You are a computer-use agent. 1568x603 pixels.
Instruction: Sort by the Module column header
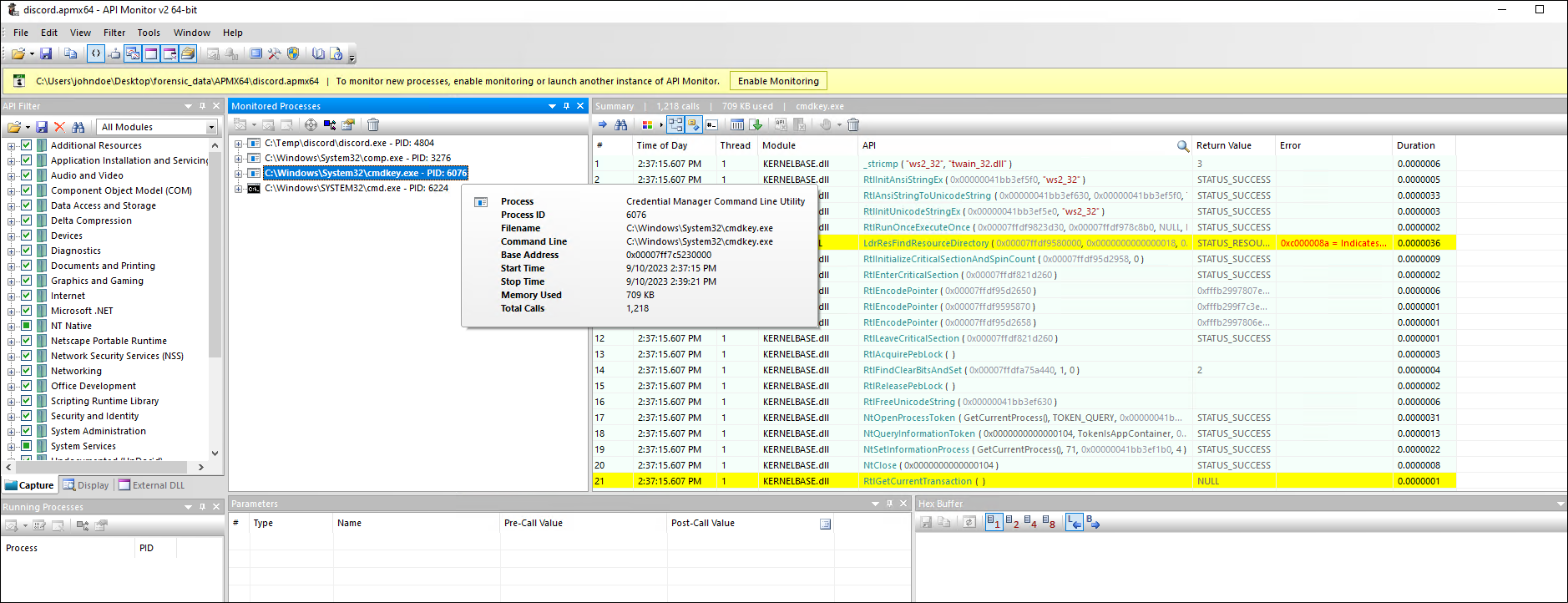tap(808, 145)
